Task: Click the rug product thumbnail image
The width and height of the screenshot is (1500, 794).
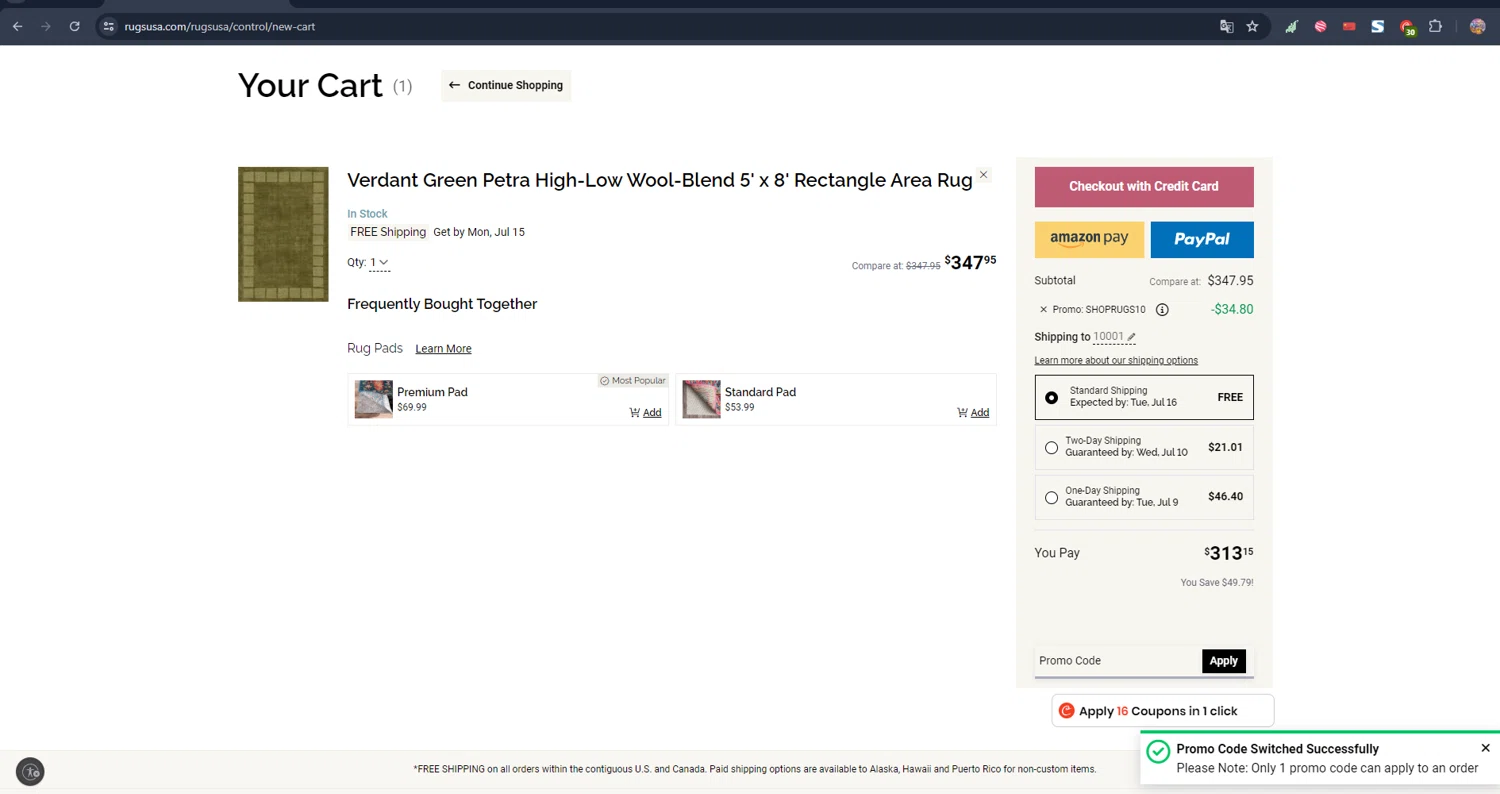Action: 283,234
